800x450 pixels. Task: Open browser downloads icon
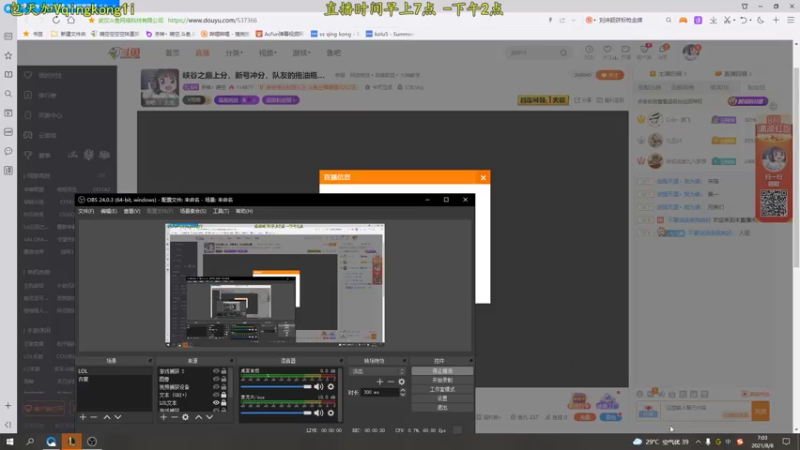[713, 20]
